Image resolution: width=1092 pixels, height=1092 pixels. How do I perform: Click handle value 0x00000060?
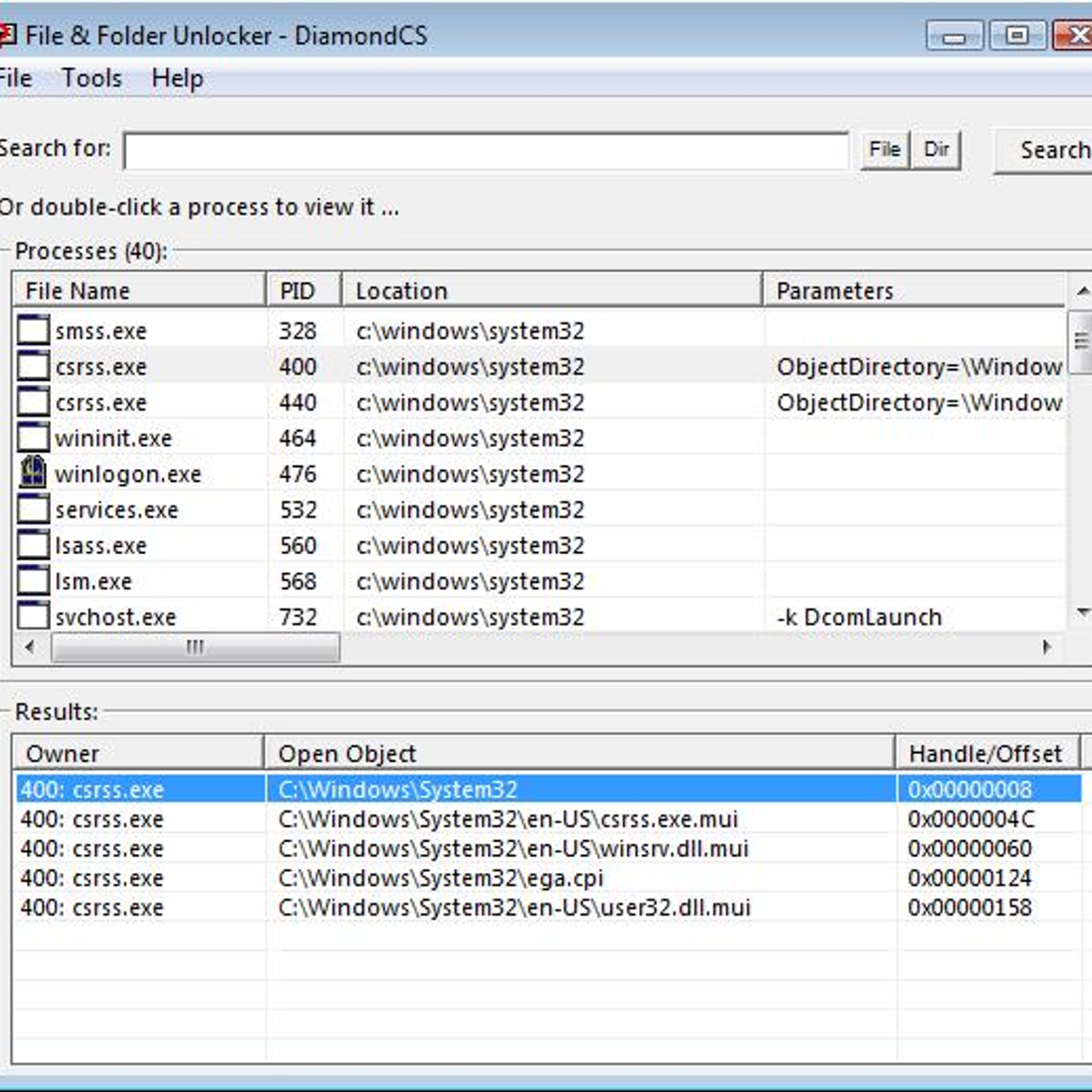click(x=970, y=848)
